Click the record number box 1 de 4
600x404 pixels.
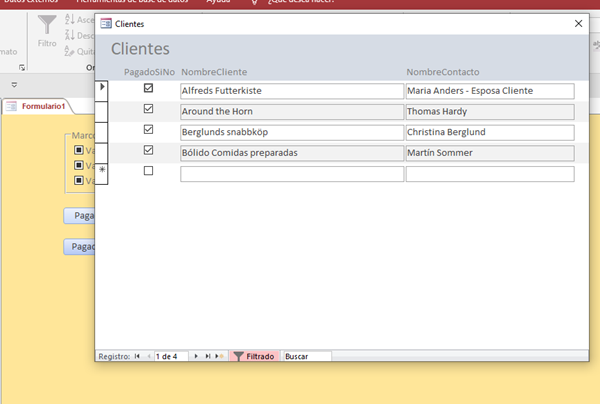[x=171, y=356]
